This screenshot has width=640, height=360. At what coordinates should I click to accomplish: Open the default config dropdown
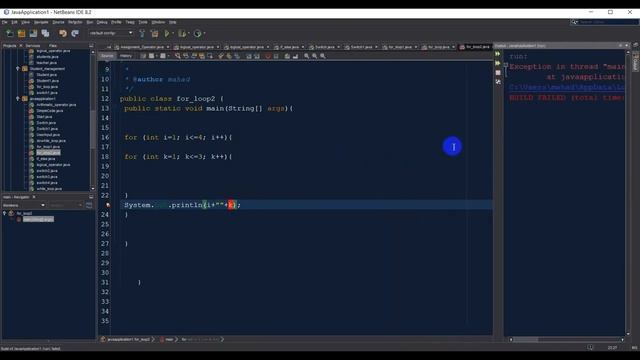[111, 33]
